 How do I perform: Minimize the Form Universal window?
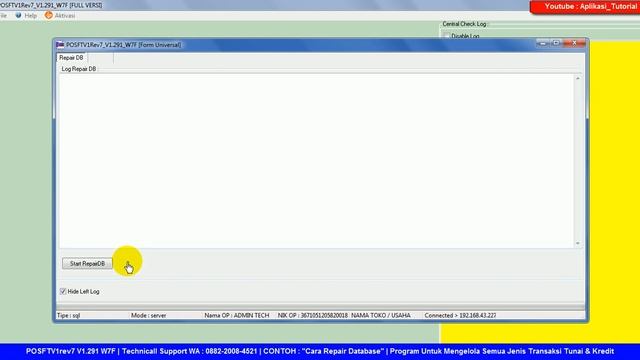(x=542, y=43)
